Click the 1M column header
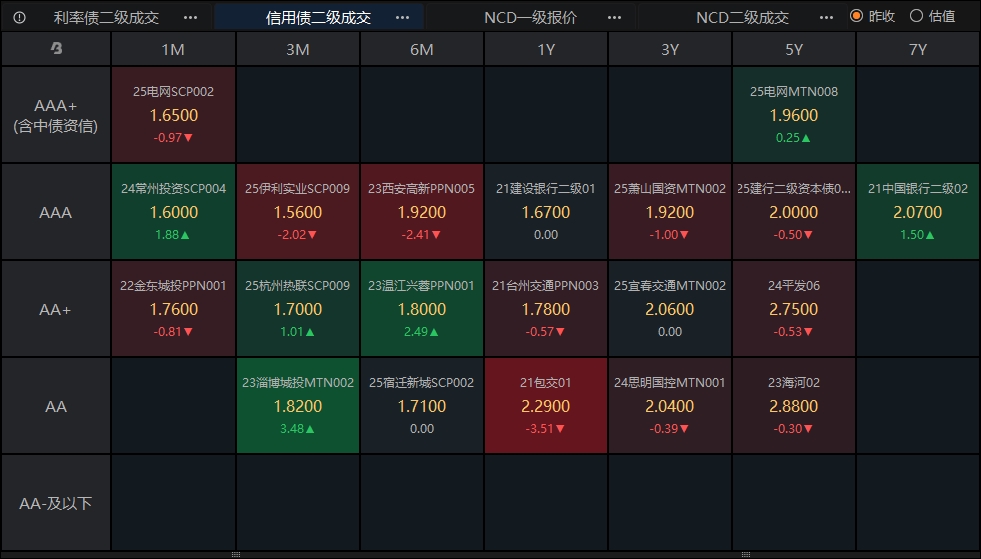The width and height of the screenshot is (981, 559). click(173, 49)
